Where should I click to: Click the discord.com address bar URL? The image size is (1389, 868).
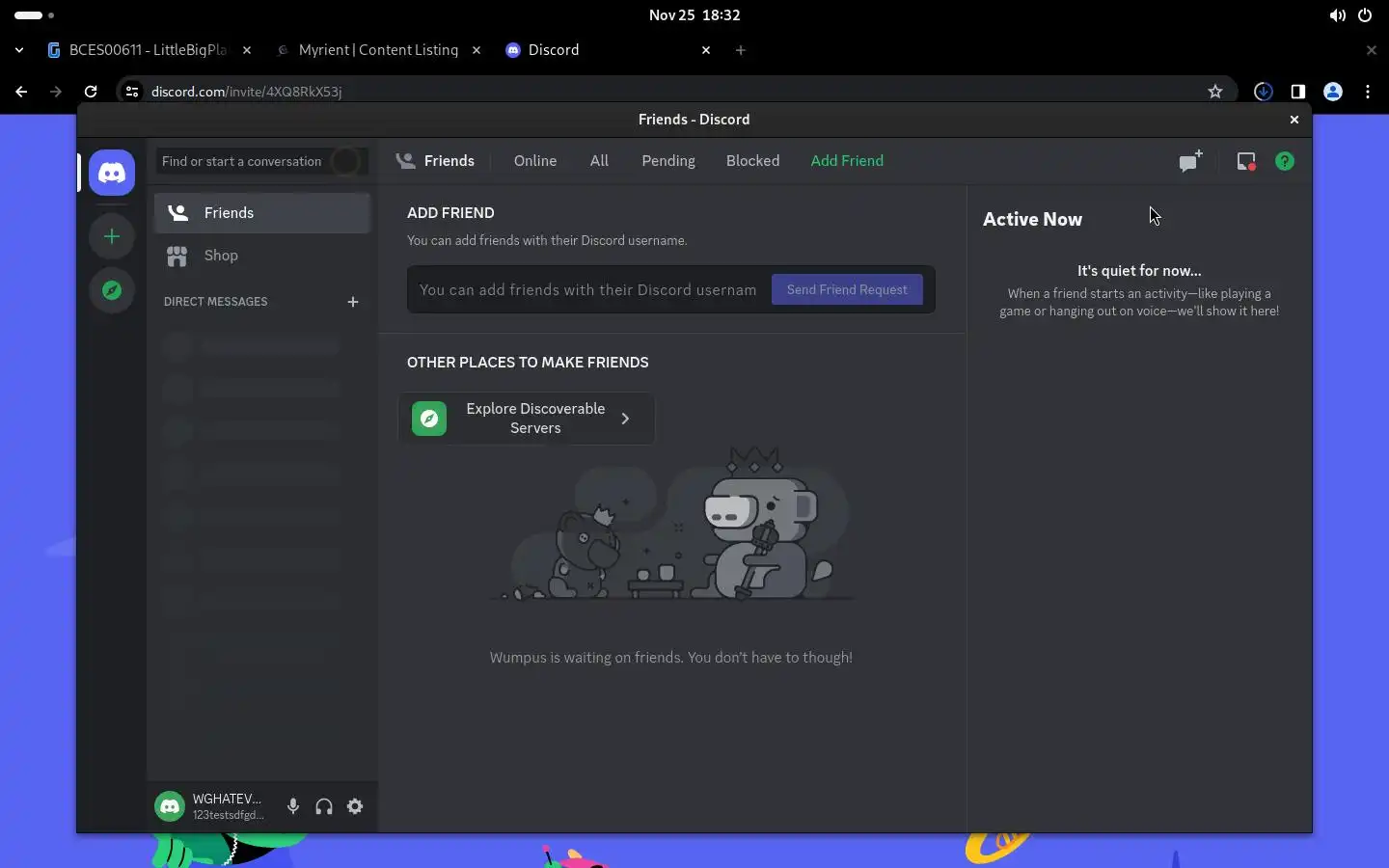pos(247,92)
